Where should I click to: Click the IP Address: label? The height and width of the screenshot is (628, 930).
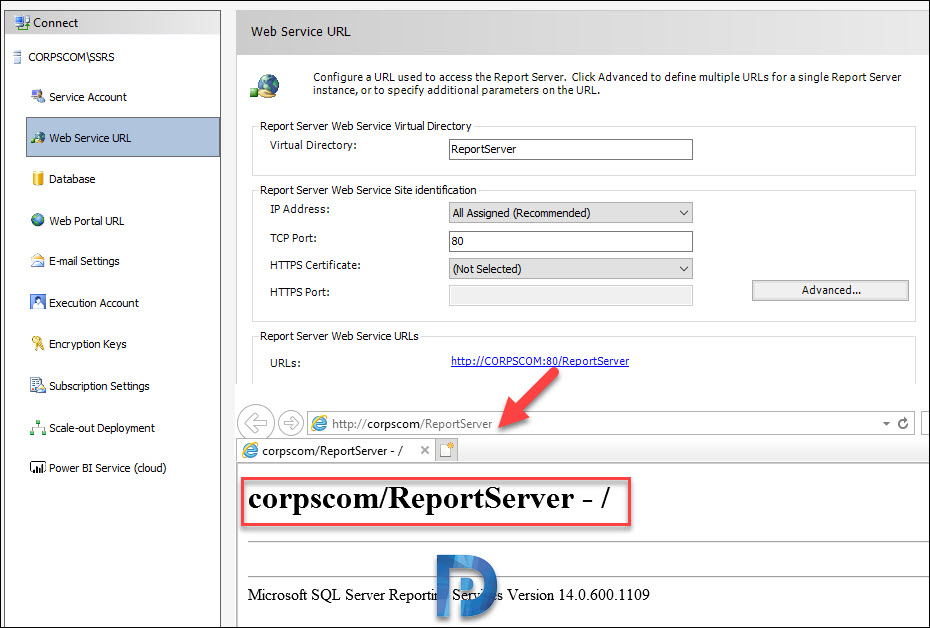[300, 209]
